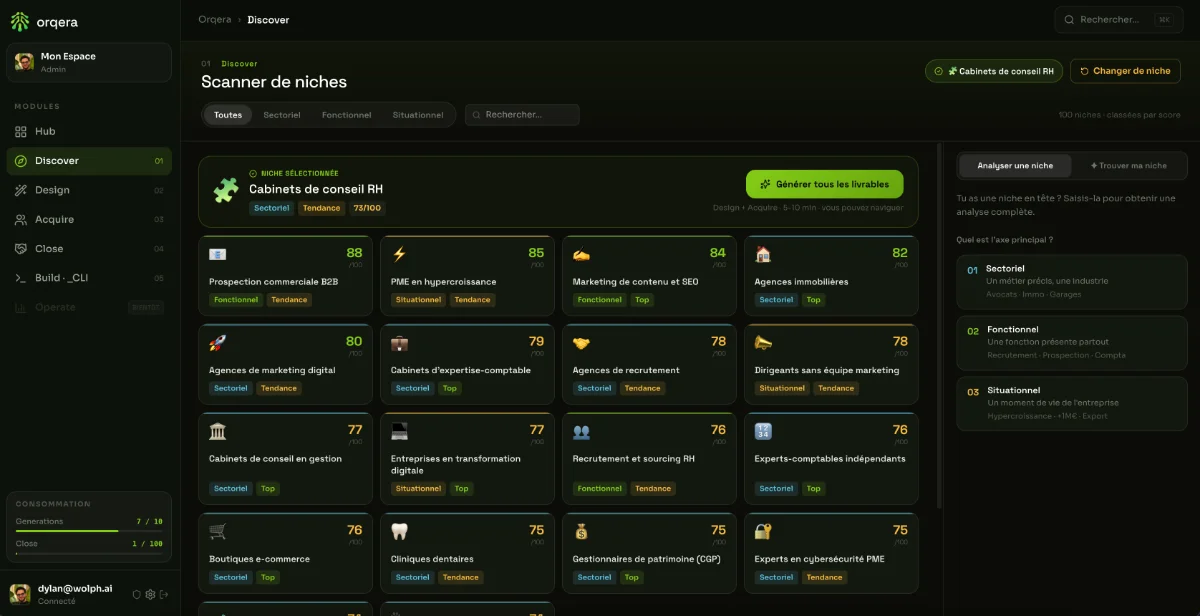Click the bank icon on Cabinets de conseil en gestion
The height and width of the screenshot is (616, 1200).
217,431
